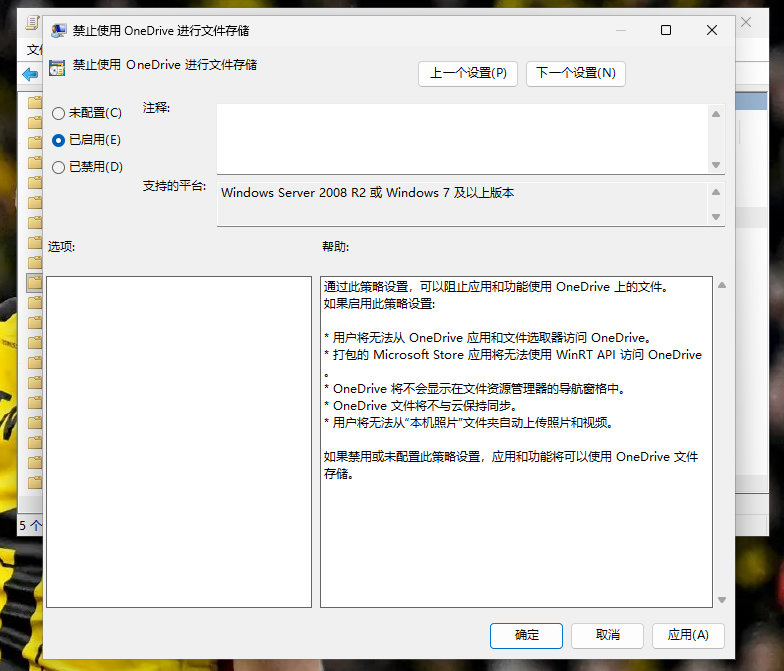Click the supported platforms scroll up arrow
The width and height of the screenshot is (784, 671).
716,192
